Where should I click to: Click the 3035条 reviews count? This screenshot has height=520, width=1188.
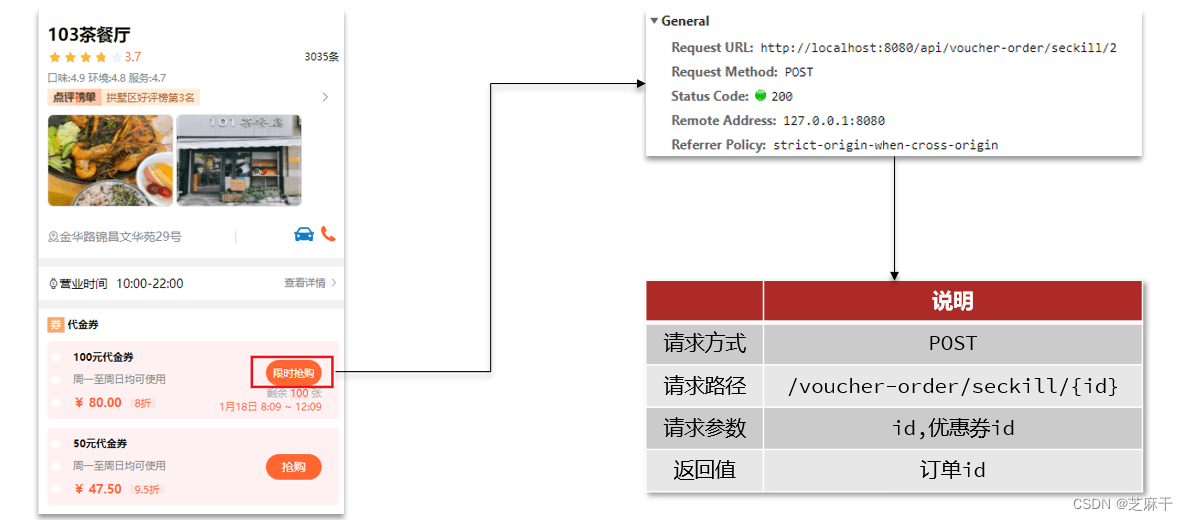point(321,57)
